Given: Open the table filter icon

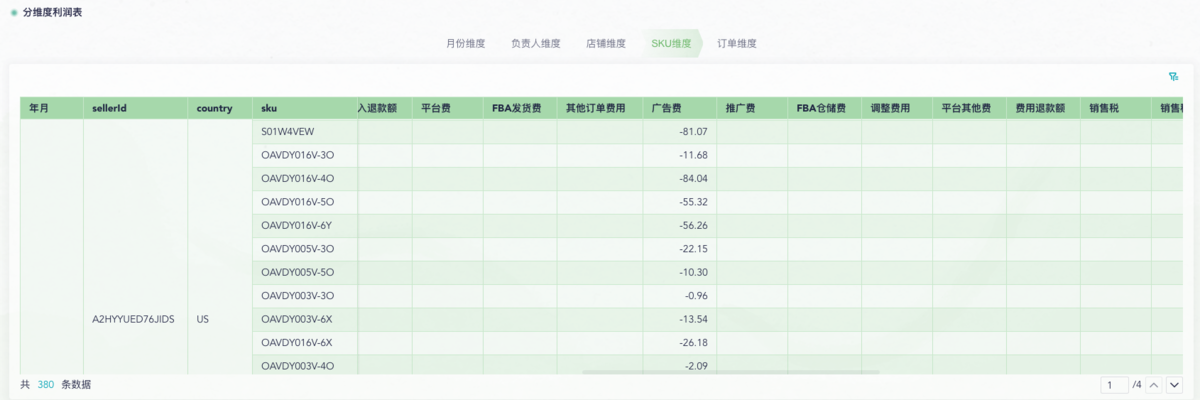Looking at the screenshot, I should [1173, 76].
